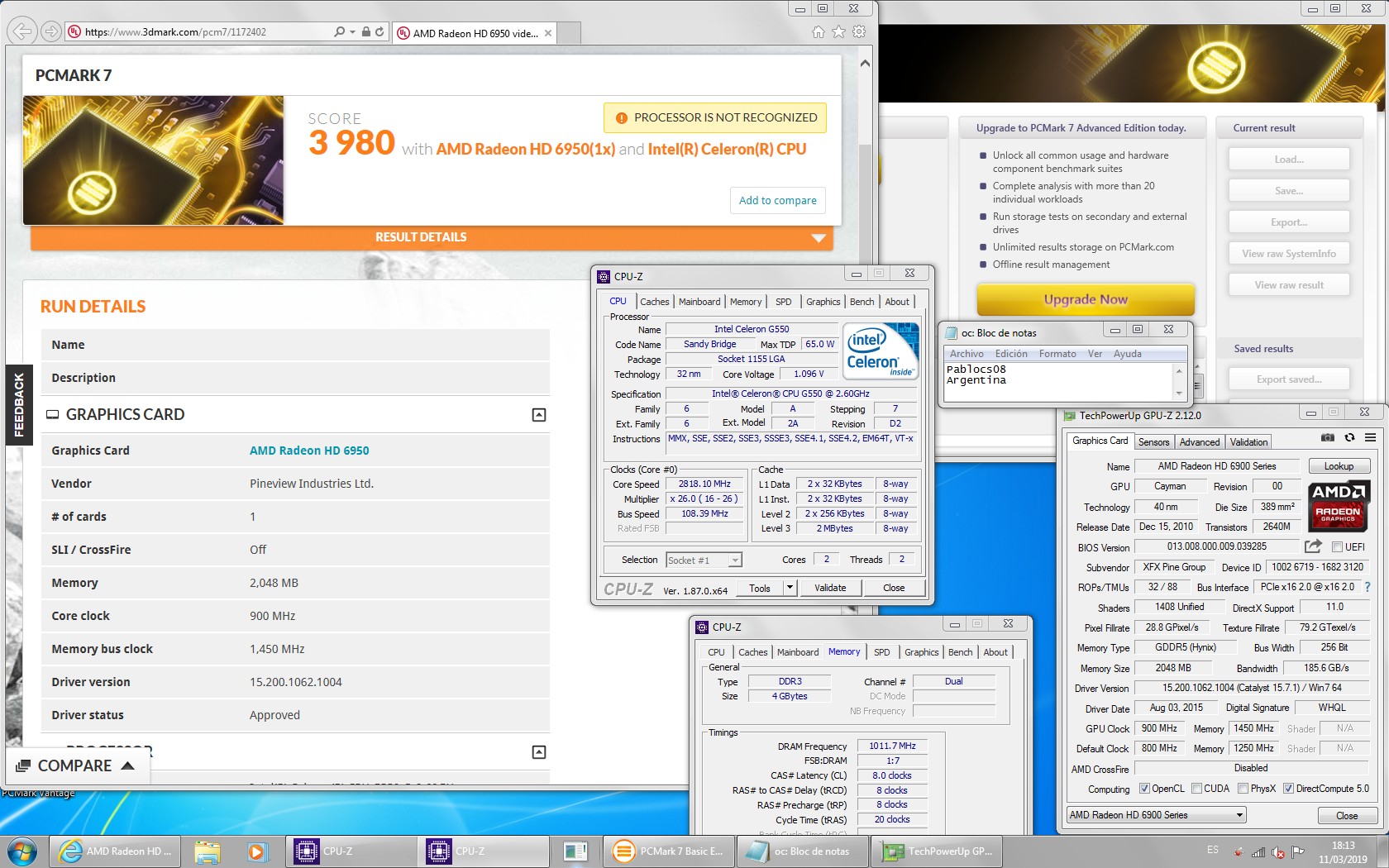Screen dimensions: 1389x868
Task: Click the Bus Interface question mark help
Action: [x=1368, y=587]
